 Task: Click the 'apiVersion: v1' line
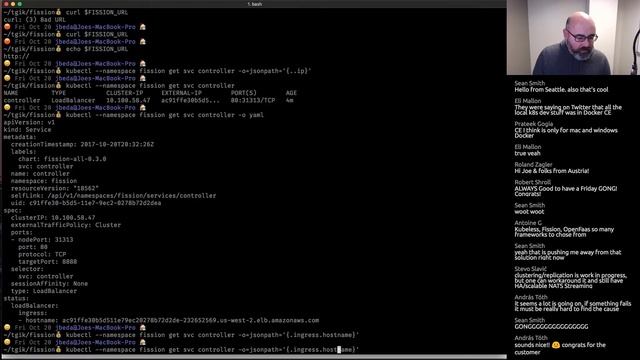click(x=29, y=122)
